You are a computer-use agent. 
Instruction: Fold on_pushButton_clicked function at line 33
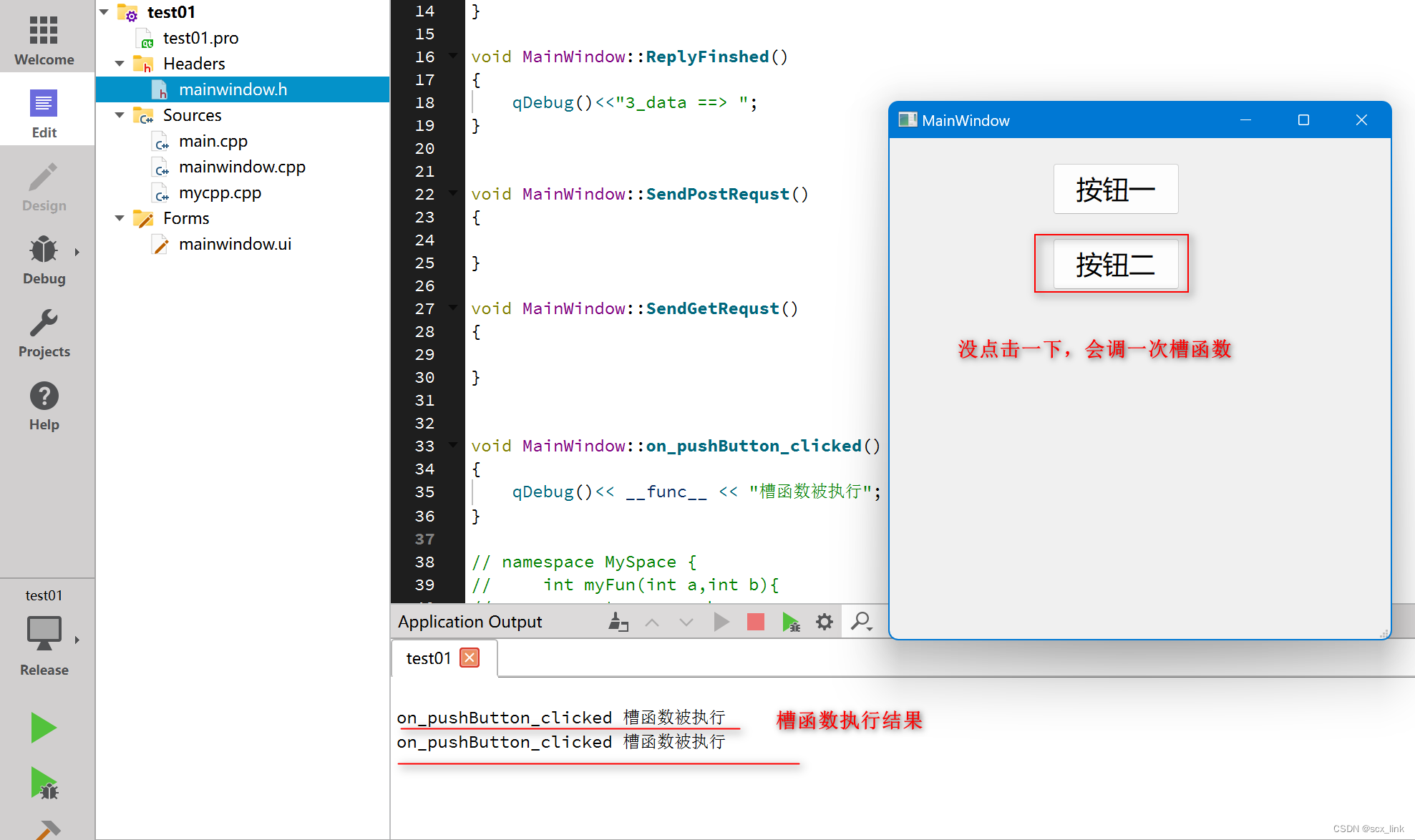coord(453,445)
